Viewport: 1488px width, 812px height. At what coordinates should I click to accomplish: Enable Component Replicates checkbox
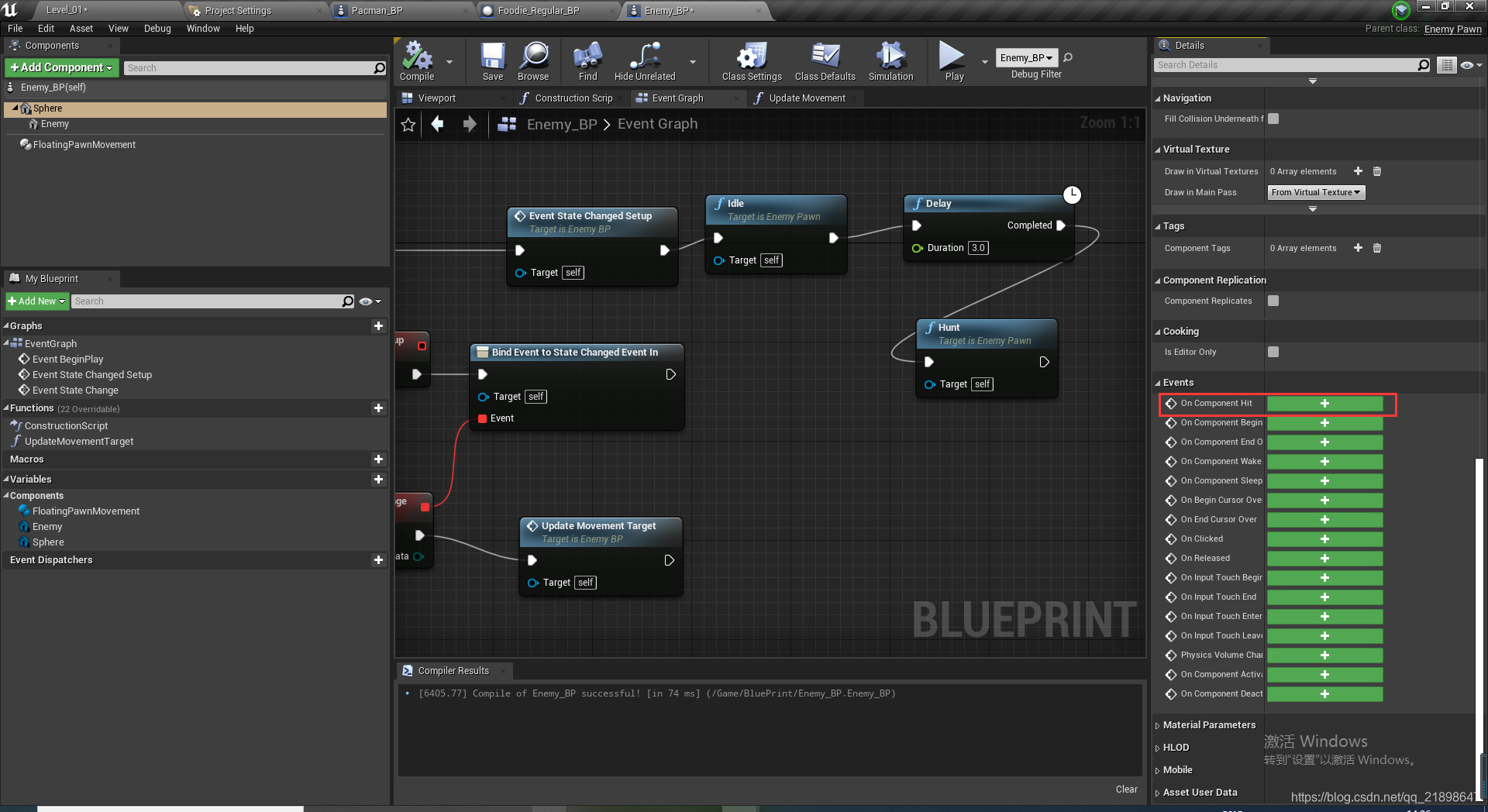pyautogui.click(x=1273, y=301)
